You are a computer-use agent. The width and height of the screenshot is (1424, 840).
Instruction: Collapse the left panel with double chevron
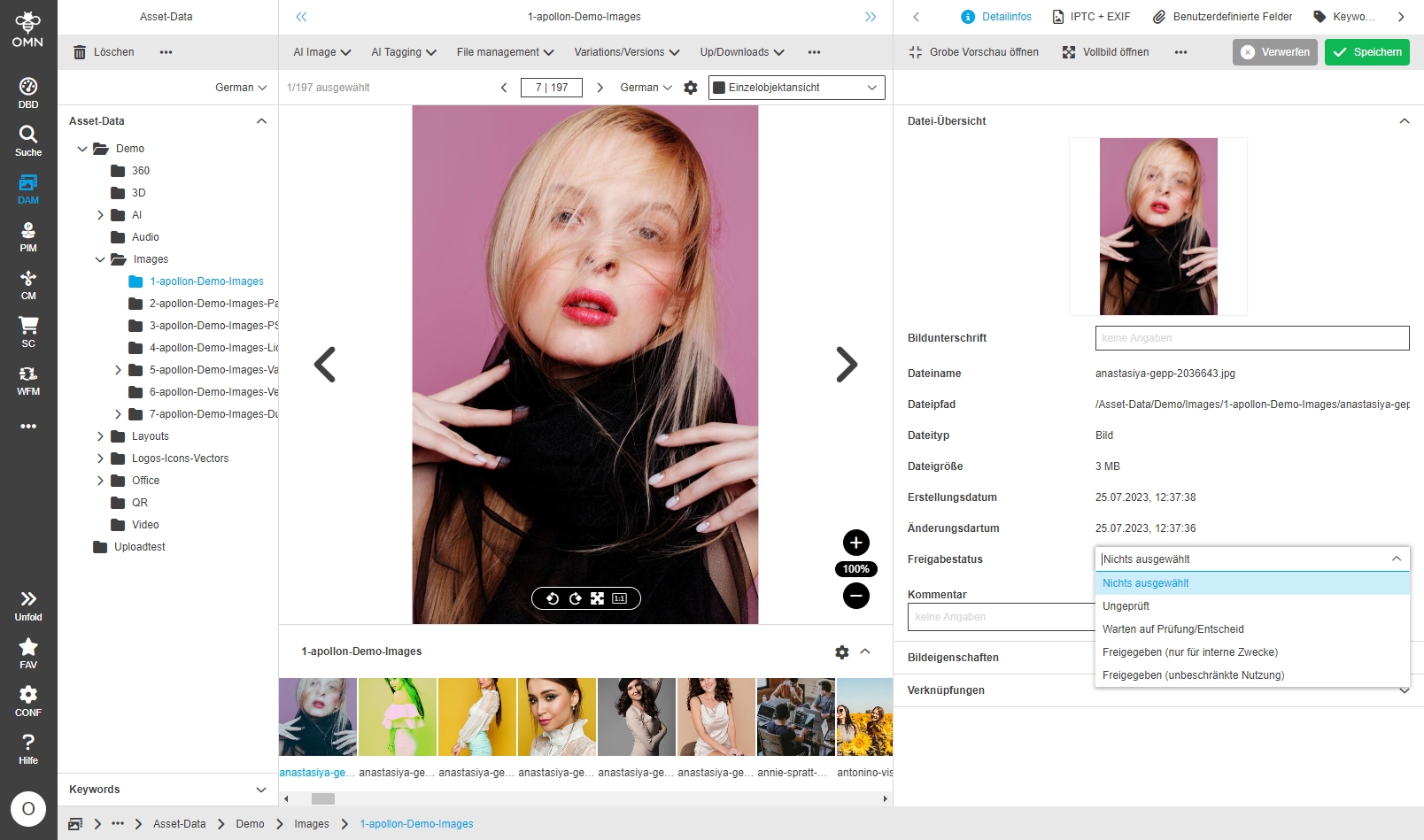click(x=301, y=17)
